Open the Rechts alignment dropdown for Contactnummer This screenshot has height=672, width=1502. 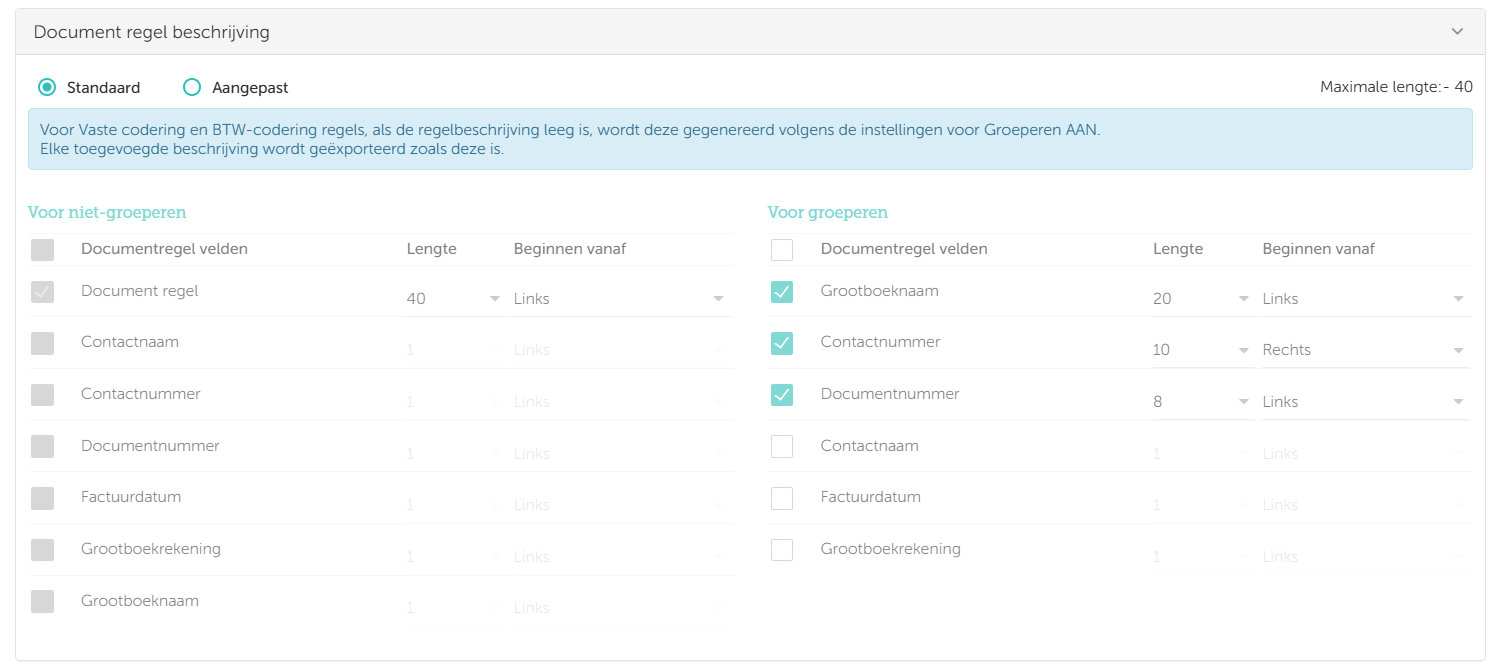tap(1364, 350)
